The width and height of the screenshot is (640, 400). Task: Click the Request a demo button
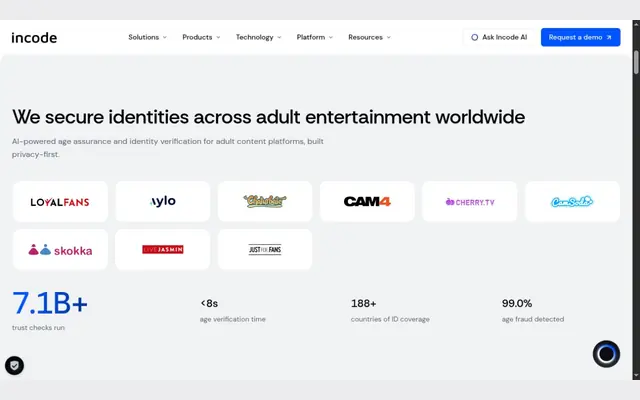pyautogui.click(x=580, y=37)
